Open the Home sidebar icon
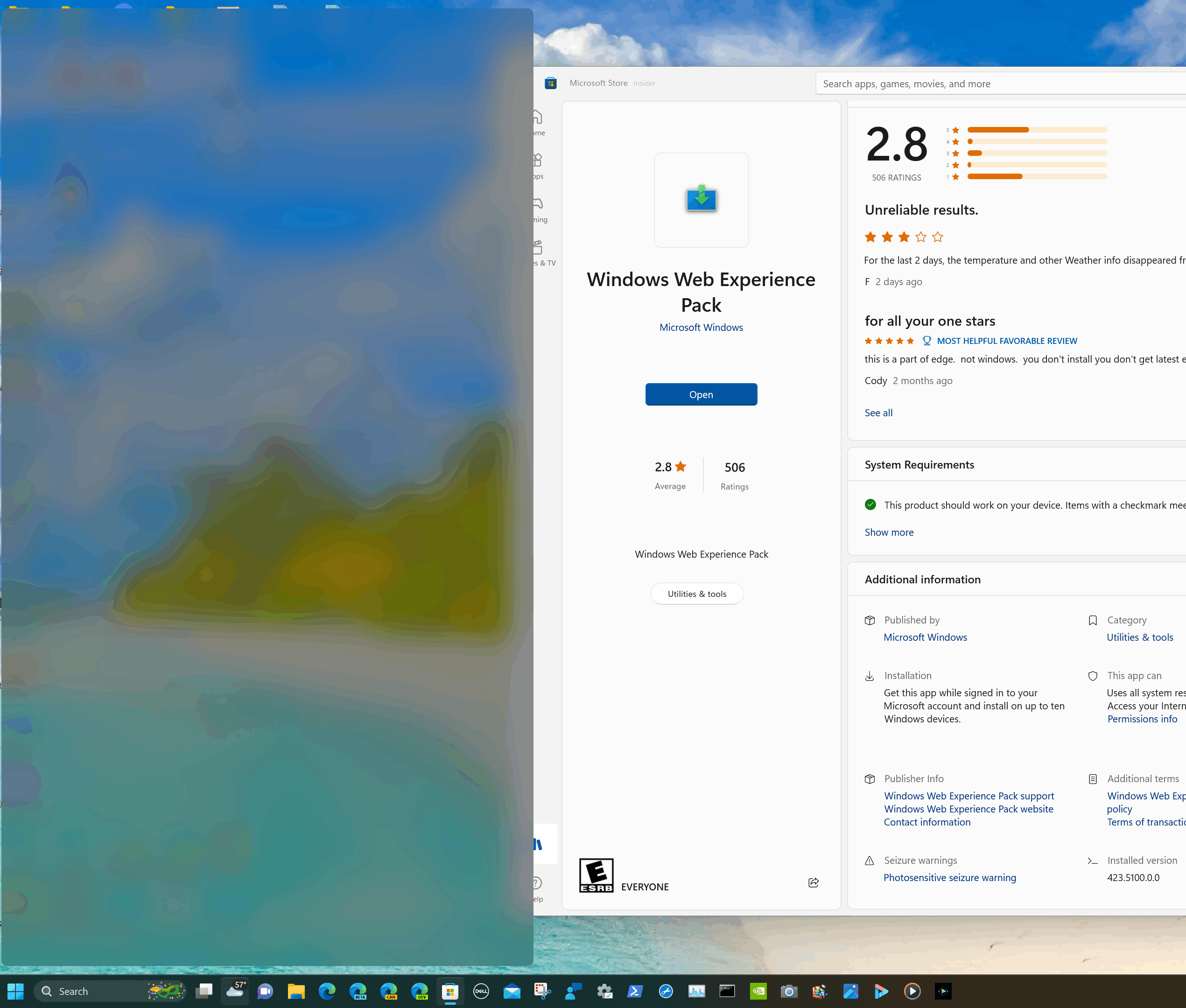The width and height of the screenshot is (1186, 1008). coord(538,117)
